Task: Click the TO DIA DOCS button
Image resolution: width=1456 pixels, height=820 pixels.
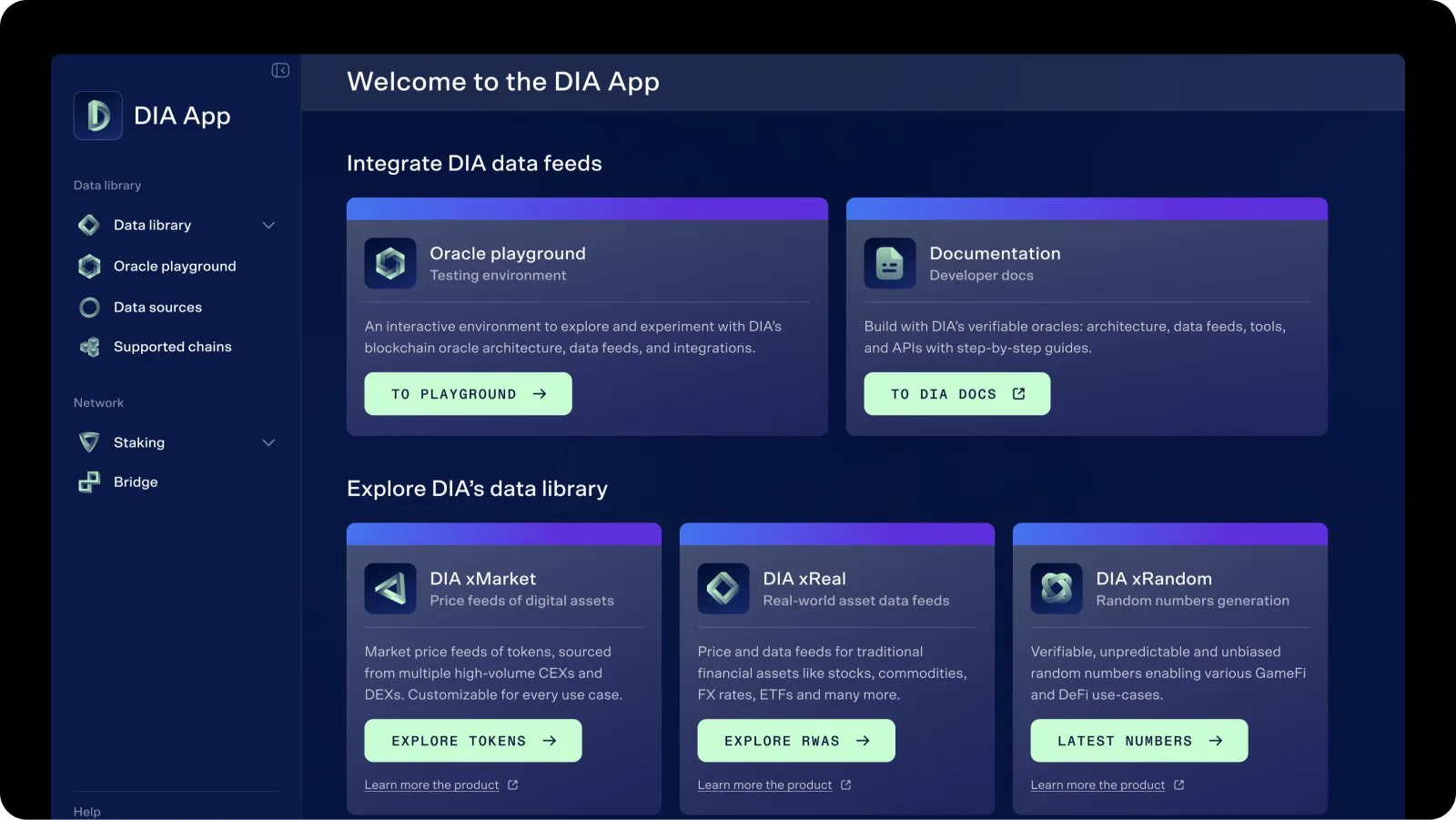Action: point(957,394)
